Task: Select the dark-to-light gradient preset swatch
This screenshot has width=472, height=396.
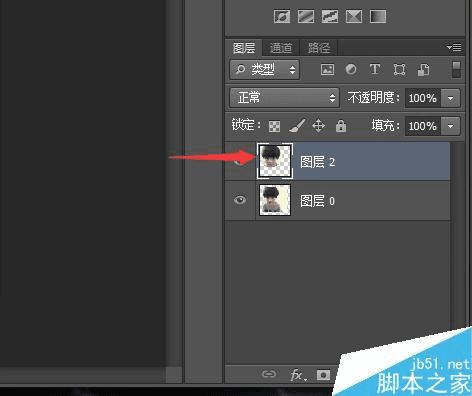Action: [x=378, y=16]
